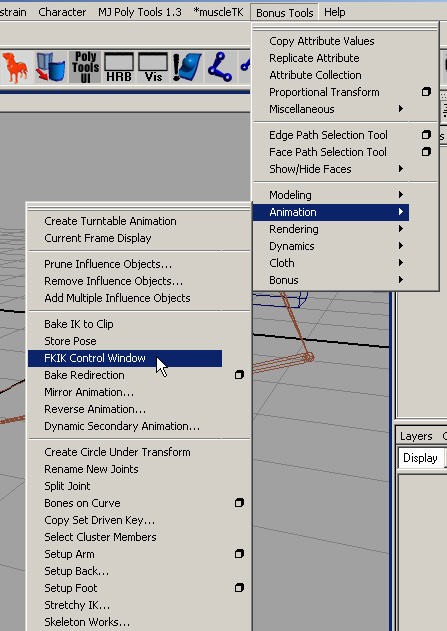This screenshot has width=447, height=631.
Task: Open the Character menu
Action: (62, 12)
